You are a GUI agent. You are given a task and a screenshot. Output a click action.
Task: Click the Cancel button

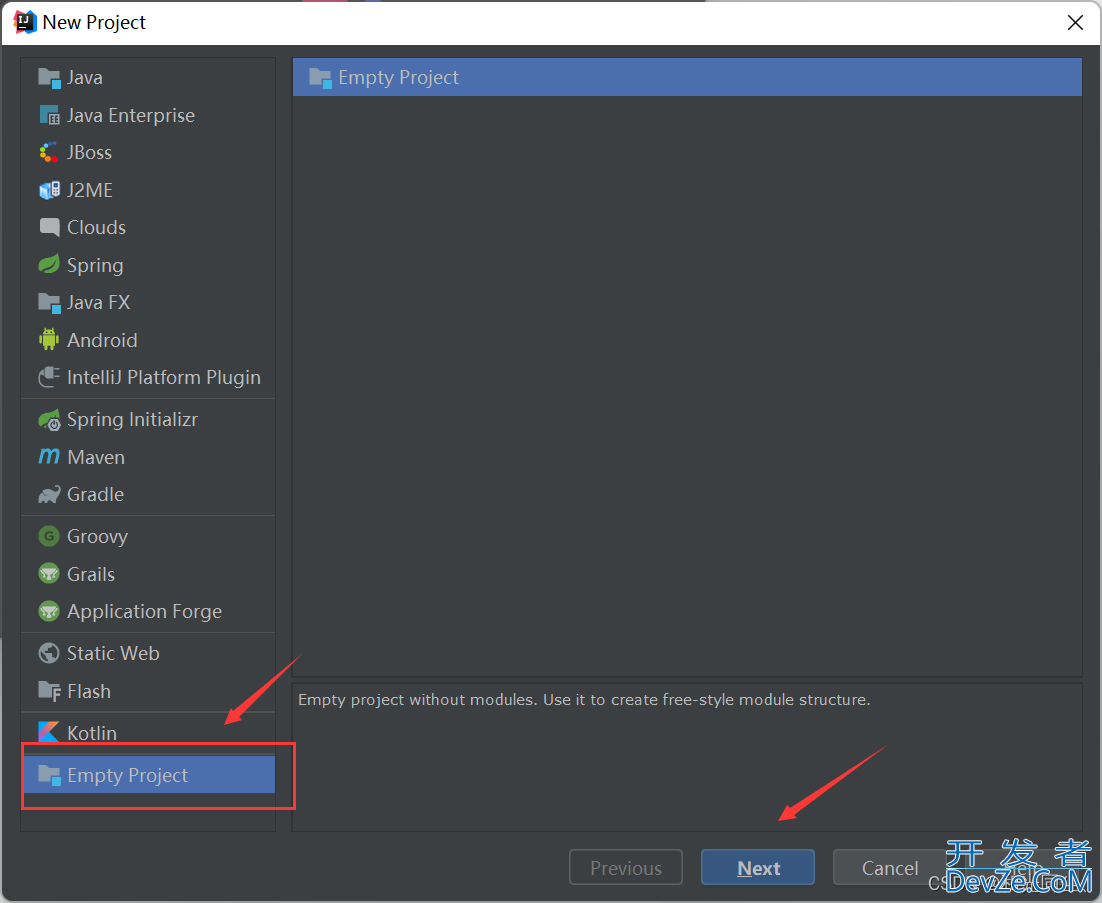tap(890, 868)
